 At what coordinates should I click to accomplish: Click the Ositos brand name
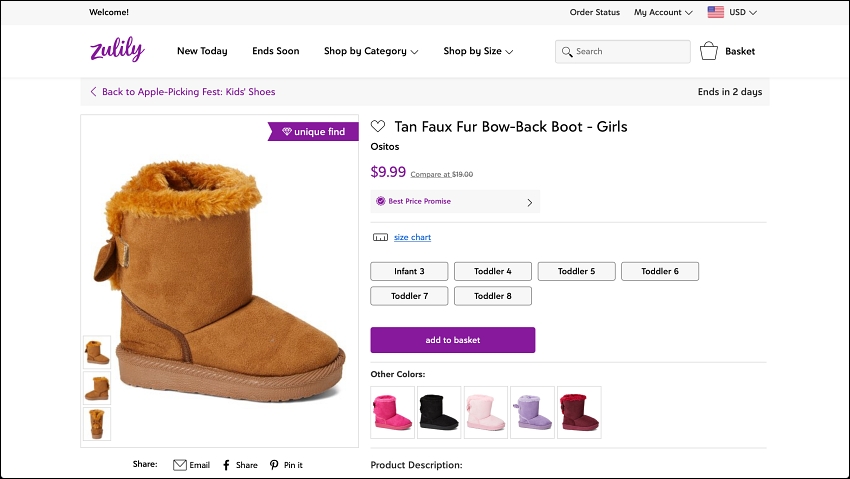click(385, 146)
